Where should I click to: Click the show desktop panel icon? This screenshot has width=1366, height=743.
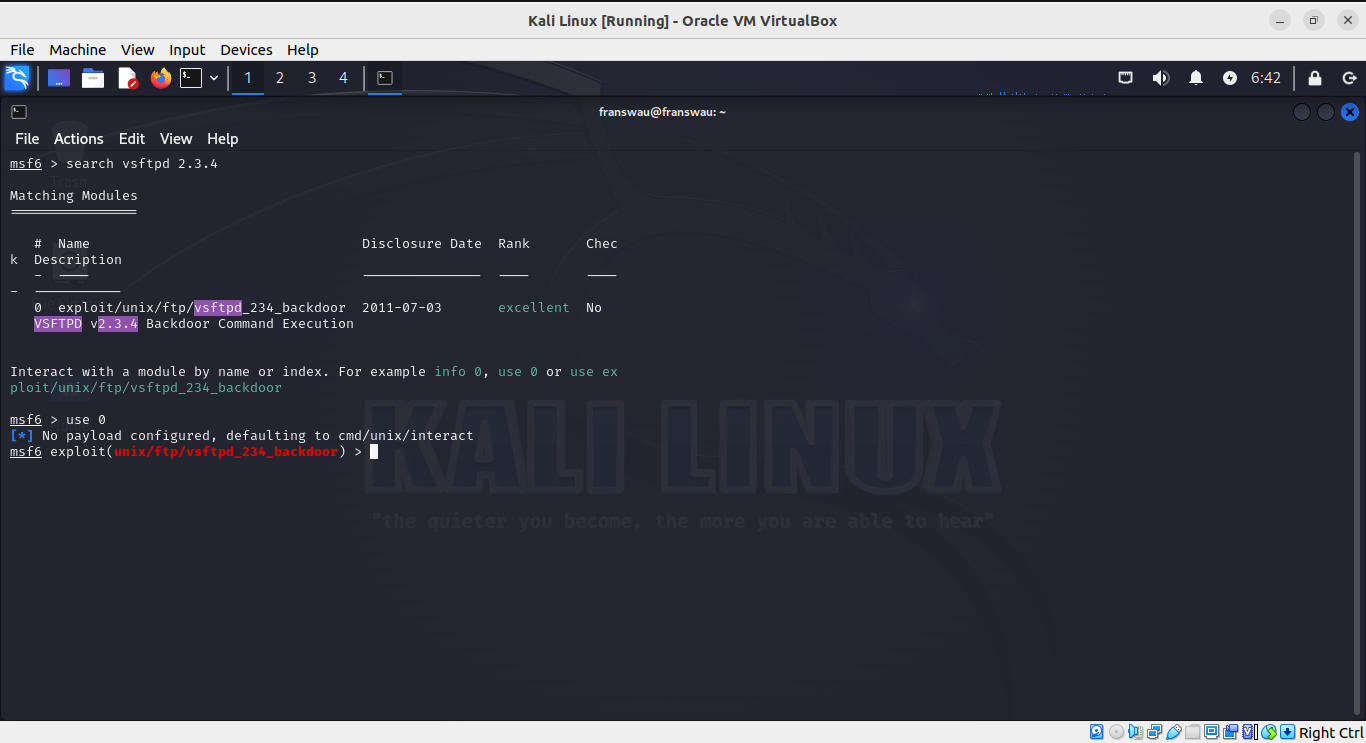59,78
